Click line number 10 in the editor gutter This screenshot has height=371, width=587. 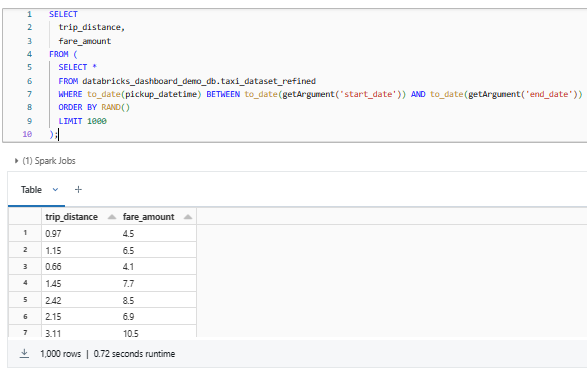(x=27, y=134)
